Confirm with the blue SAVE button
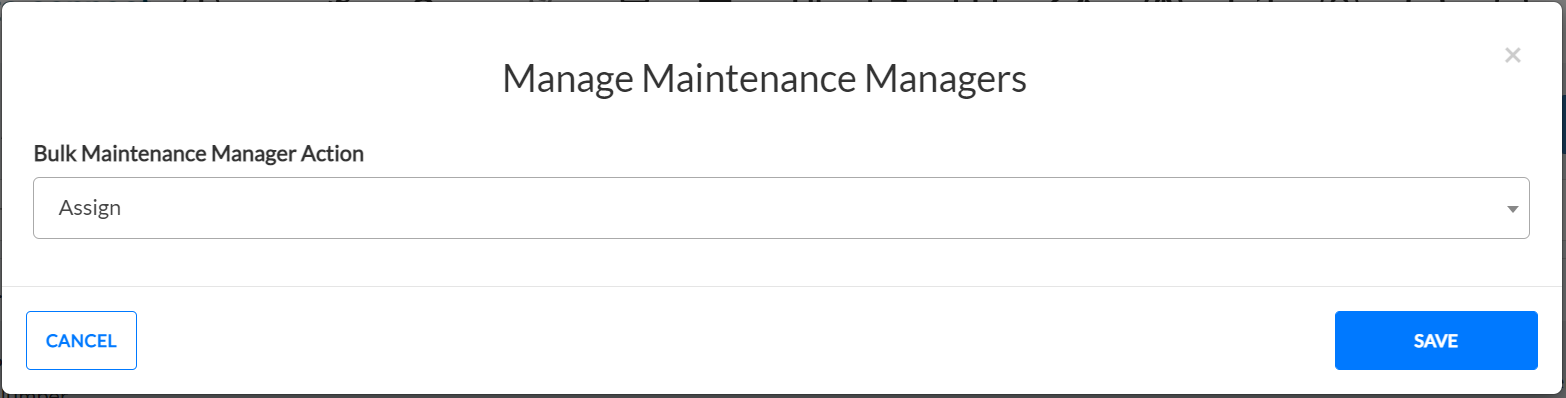Viewport: 1566px width, 398px height. click(x=1436, y=341)
